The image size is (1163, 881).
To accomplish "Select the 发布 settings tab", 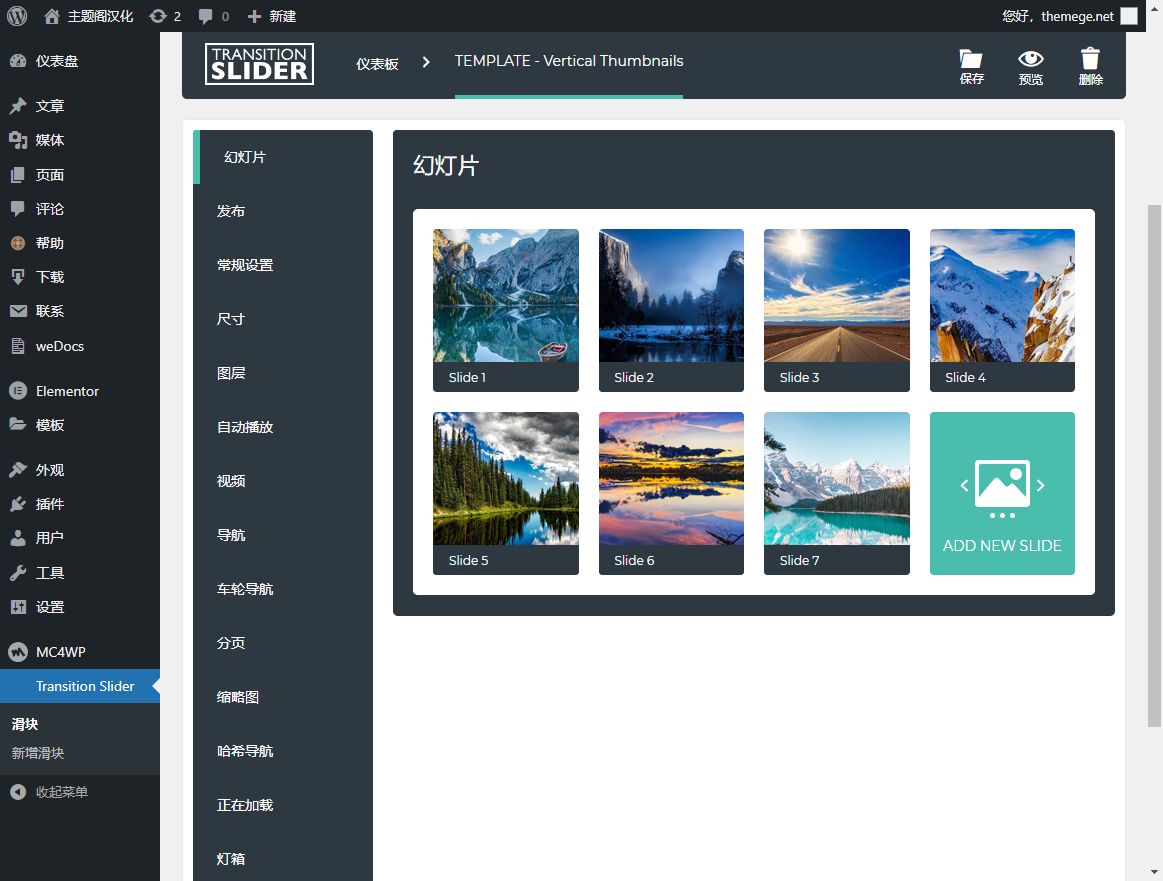I will tap(283, 211).
